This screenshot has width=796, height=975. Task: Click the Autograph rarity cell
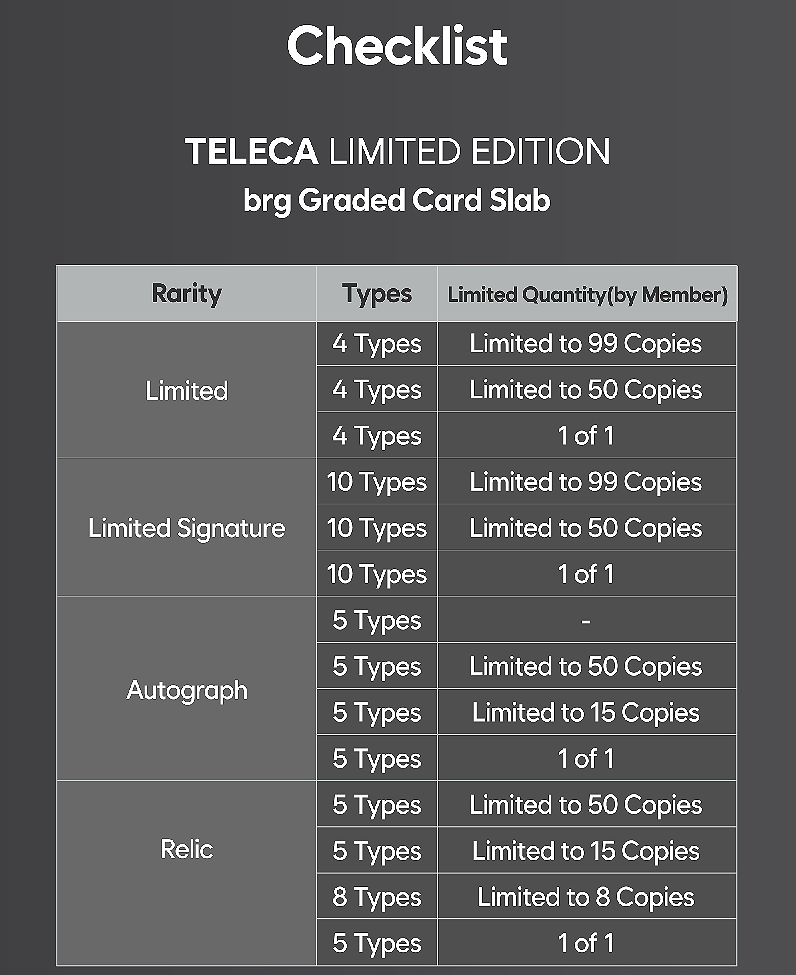click(x=187, y=690)
